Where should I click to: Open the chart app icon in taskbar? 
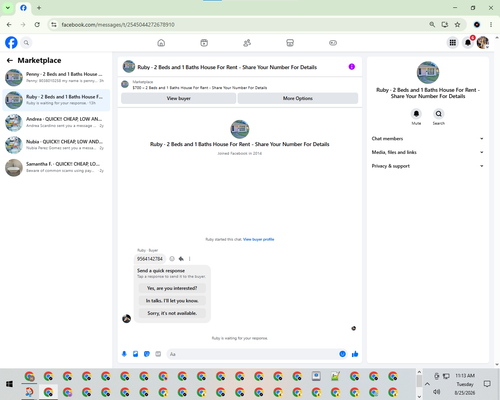pyautogui.click(x=335, y=376)
